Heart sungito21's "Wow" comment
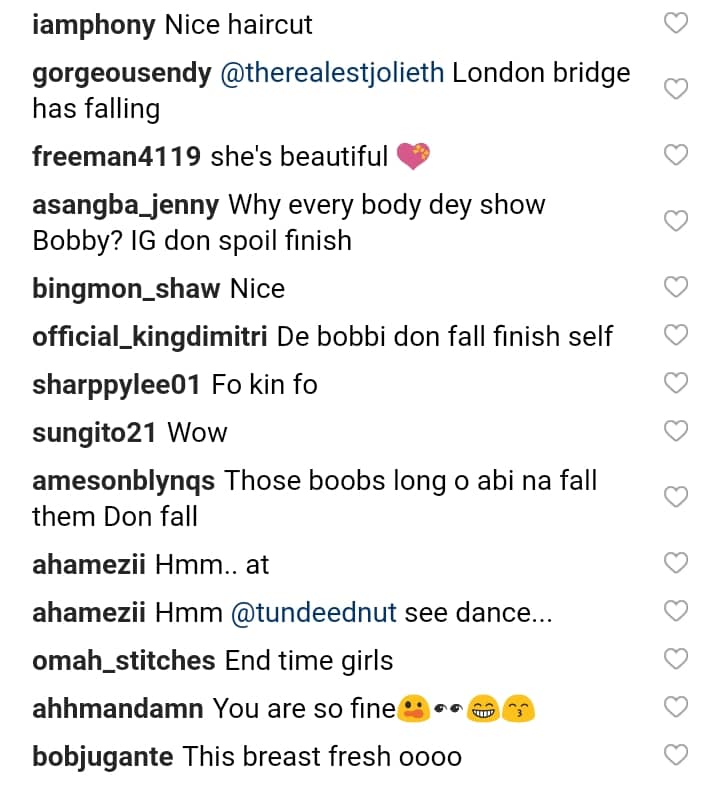Image resolution: width=720 pixels, height=790 pixels. pos(677,431)
